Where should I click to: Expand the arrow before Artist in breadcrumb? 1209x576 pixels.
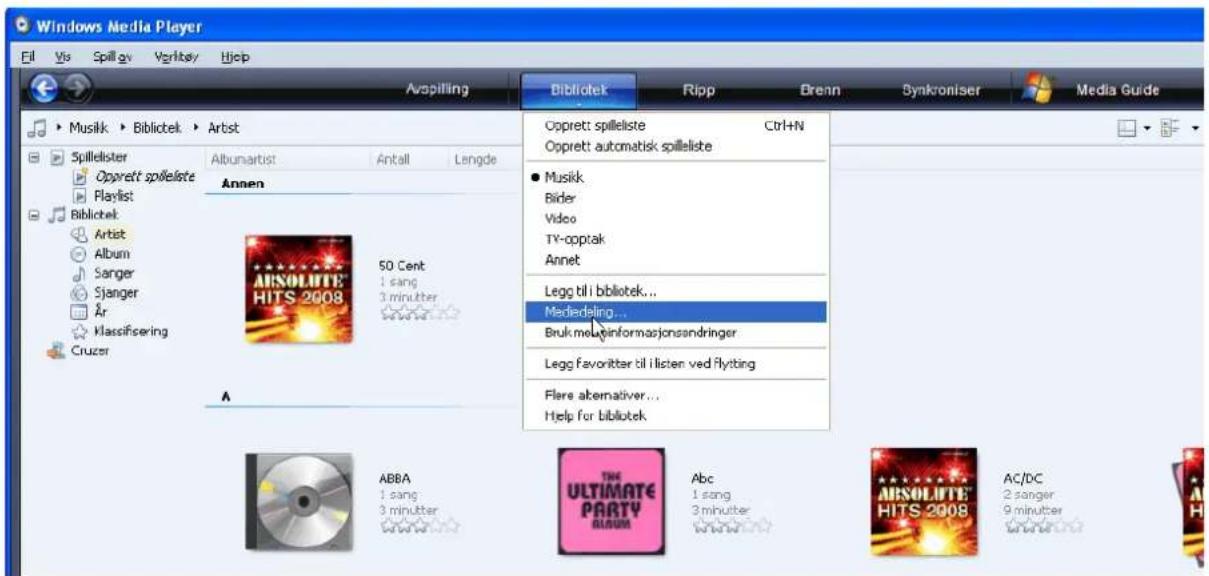197,128
